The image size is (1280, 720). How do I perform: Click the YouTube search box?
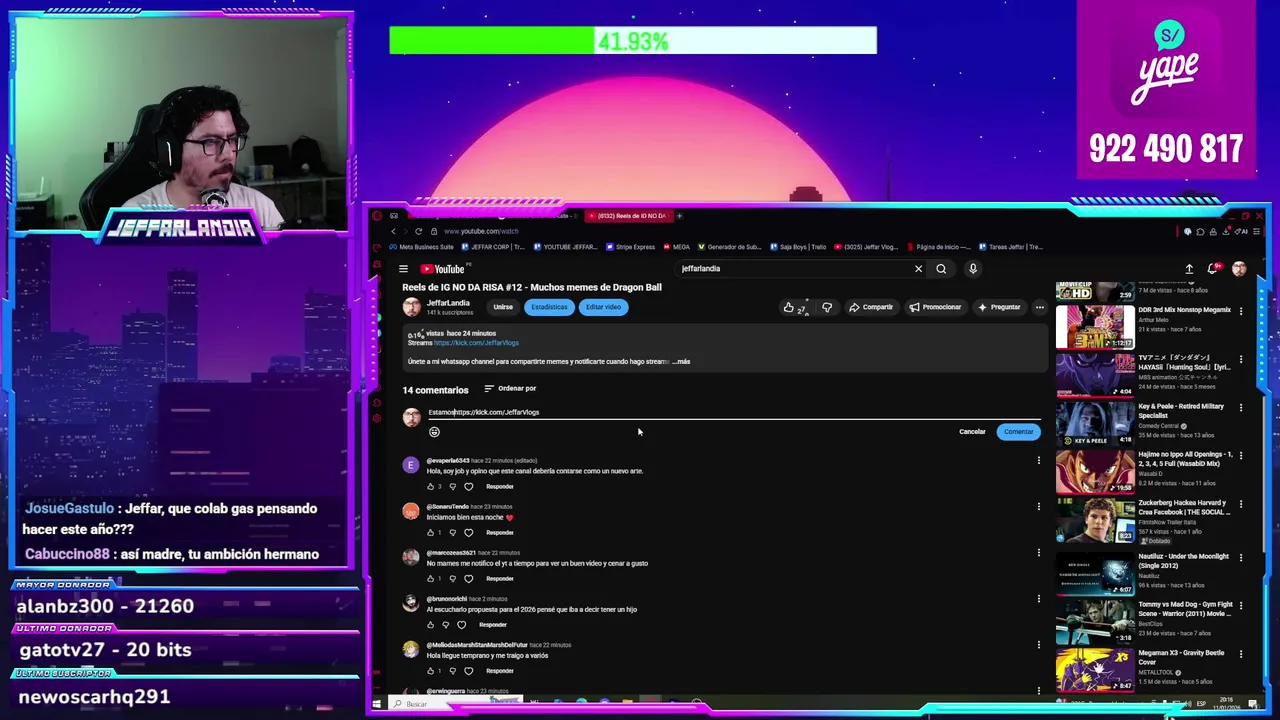[x=795, y=269]
